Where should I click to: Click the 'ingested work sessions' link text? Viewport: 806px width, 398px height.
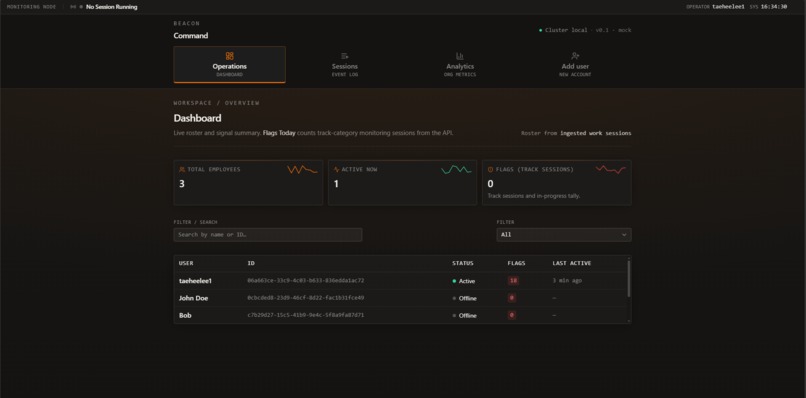[x=596, y=133]
